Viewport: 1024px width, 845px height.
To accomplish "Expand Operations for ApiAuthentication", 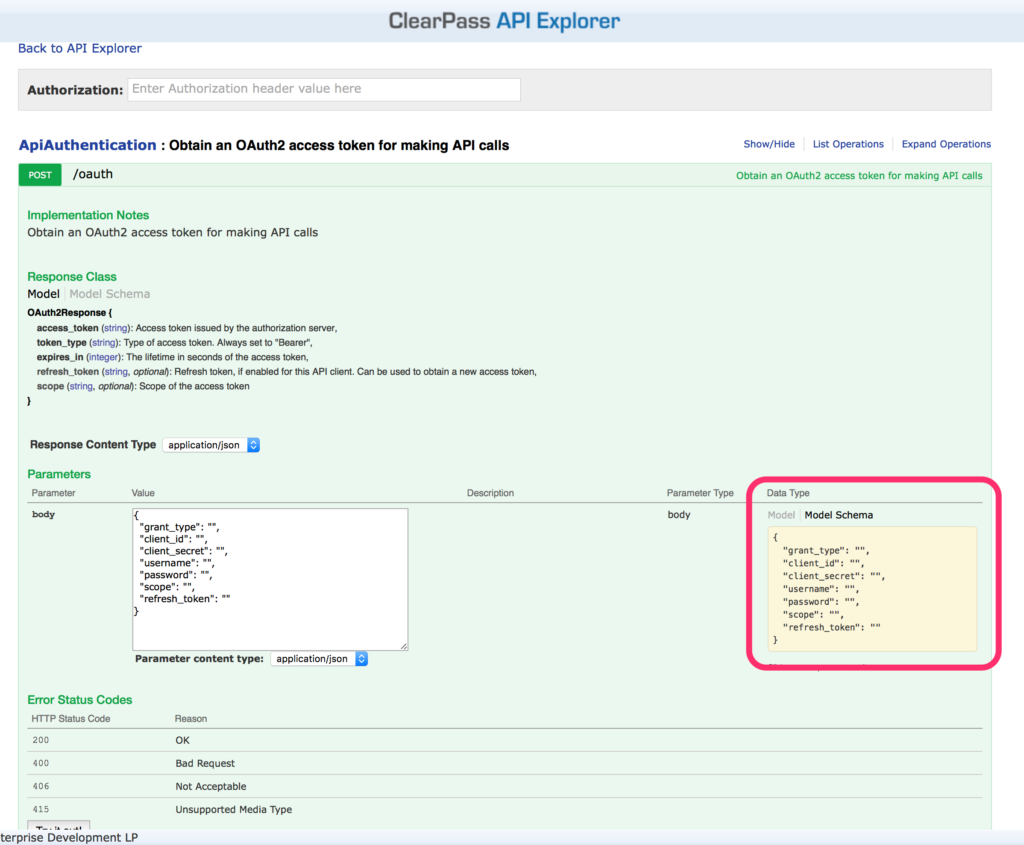I will point(946,144).
